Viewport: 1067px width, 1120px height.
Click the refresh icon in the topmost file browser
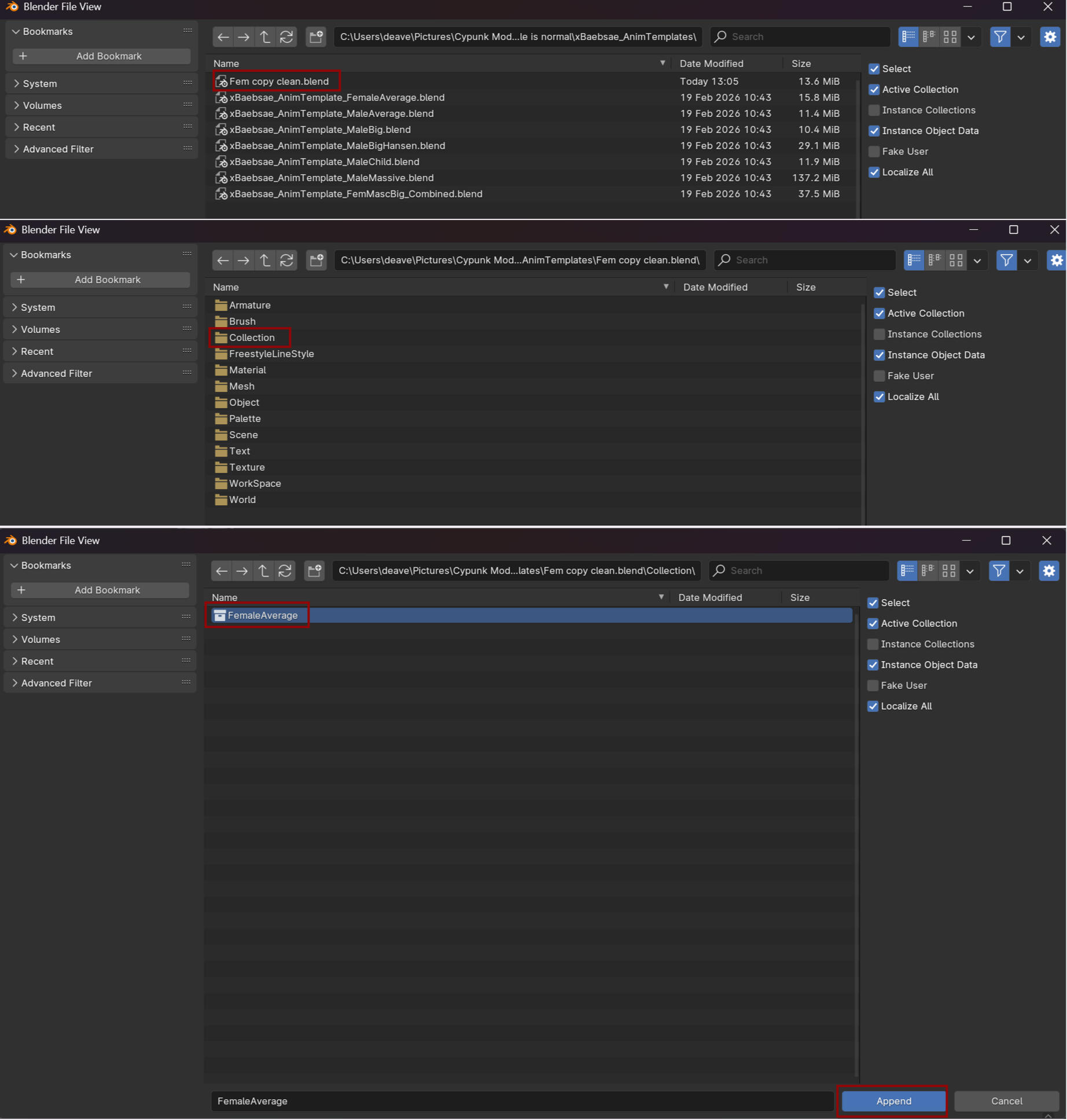[x=286, y=36]
